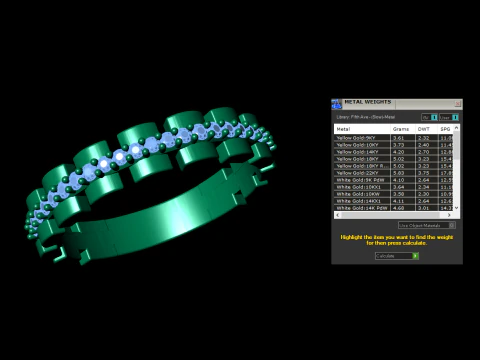Image resolution: width=480 pixels, height=360 pixels.
Task: Click the 3.01 DWT value
Action: click(x=423, y=208)
